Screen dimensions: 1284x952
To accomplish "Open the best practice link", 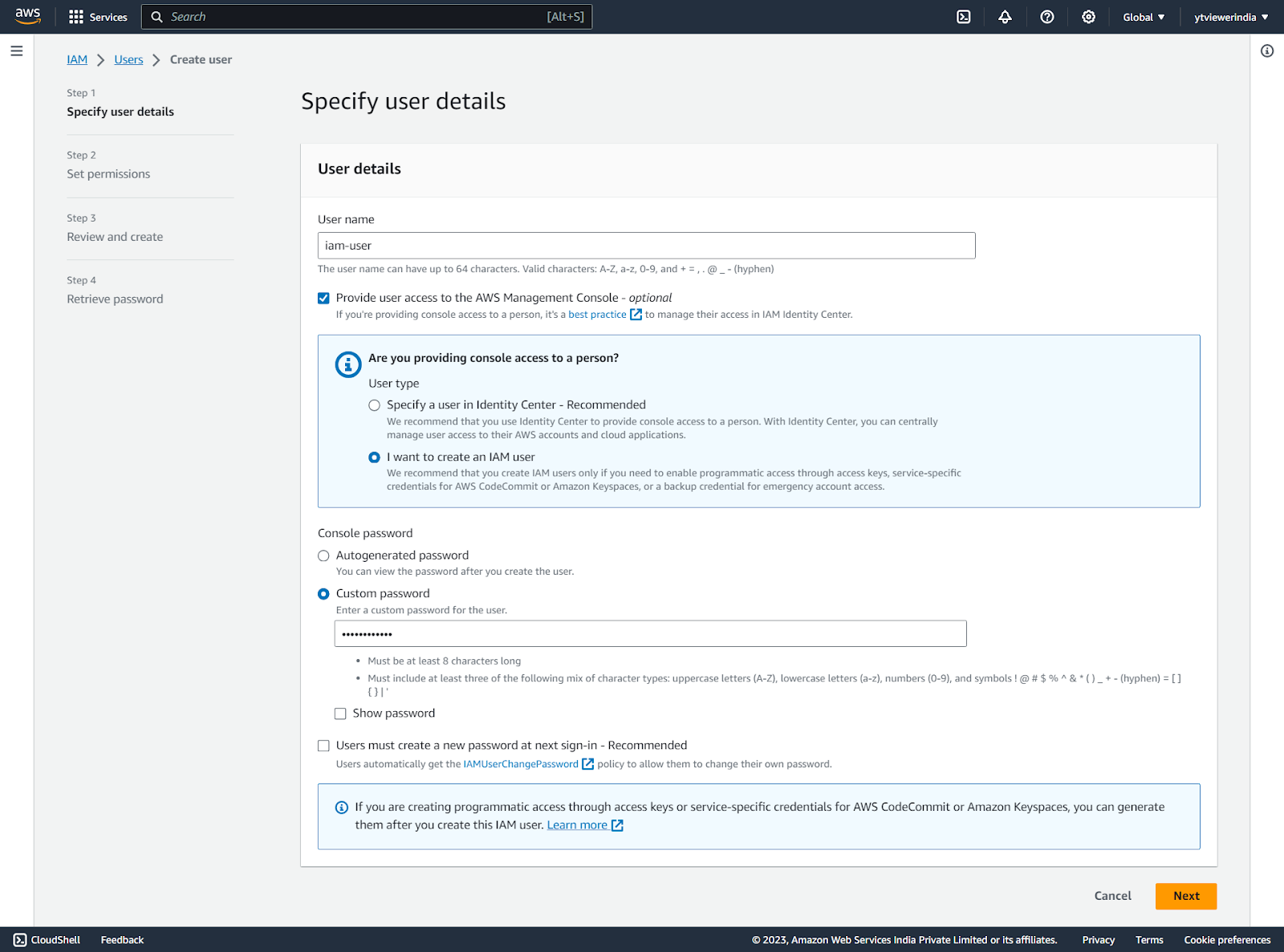I will coord(597,315).
